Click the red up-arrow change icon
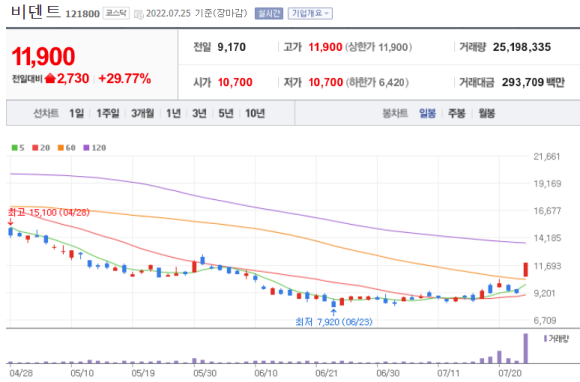580x382 pixels. 50,78
